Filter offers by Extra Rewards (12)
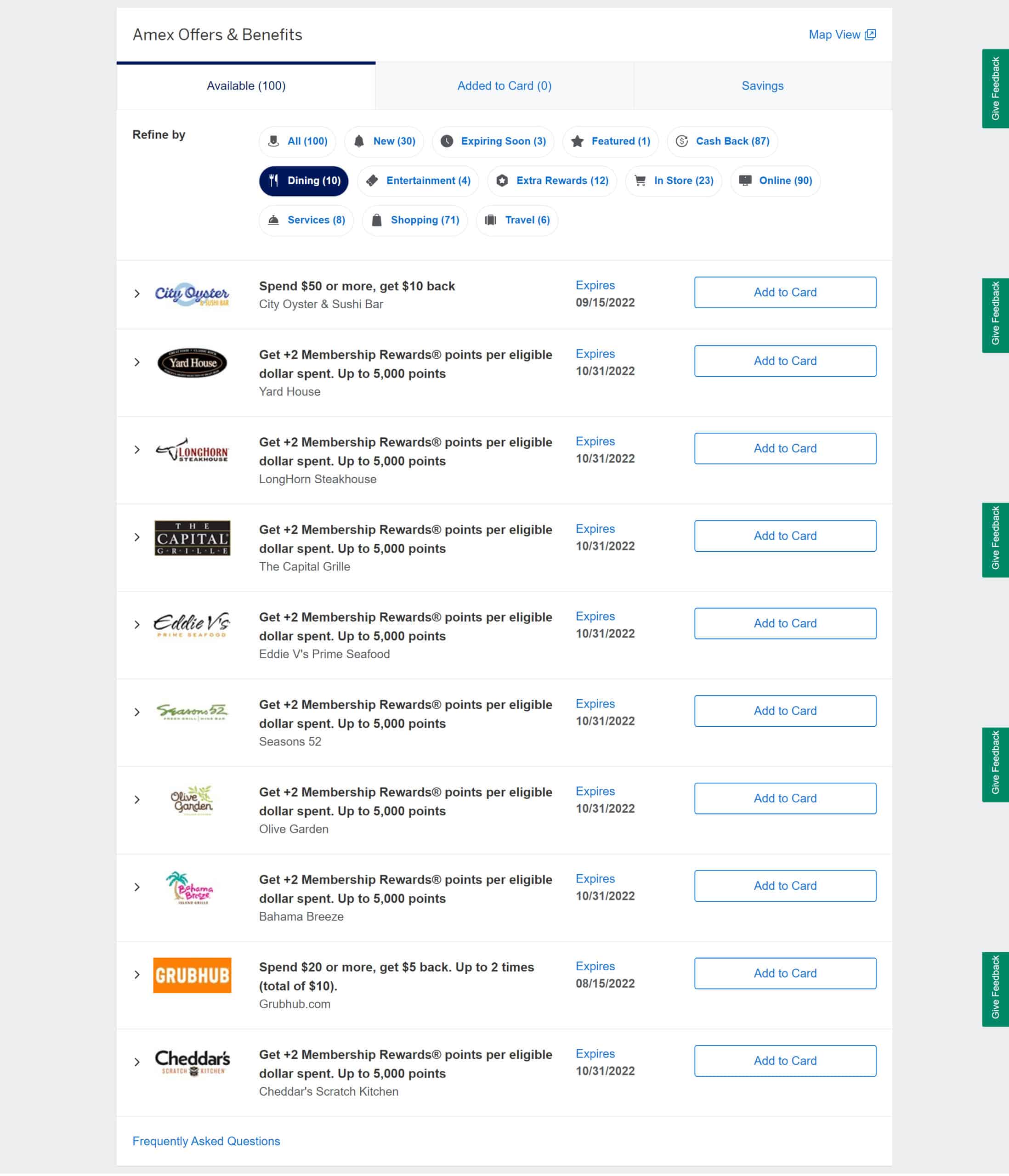1009x1176 pixels. pos(552,181)
